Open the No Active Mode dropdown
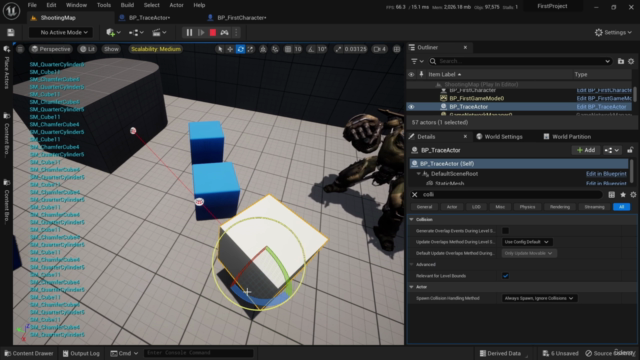Viewport: 640px width, 360px height. [x=60, y=32]
